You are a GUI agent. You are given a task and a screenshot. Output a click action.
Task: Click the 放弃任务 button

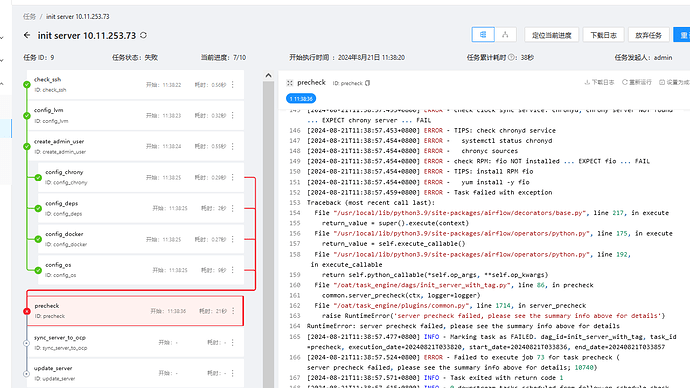click(649, 35)
